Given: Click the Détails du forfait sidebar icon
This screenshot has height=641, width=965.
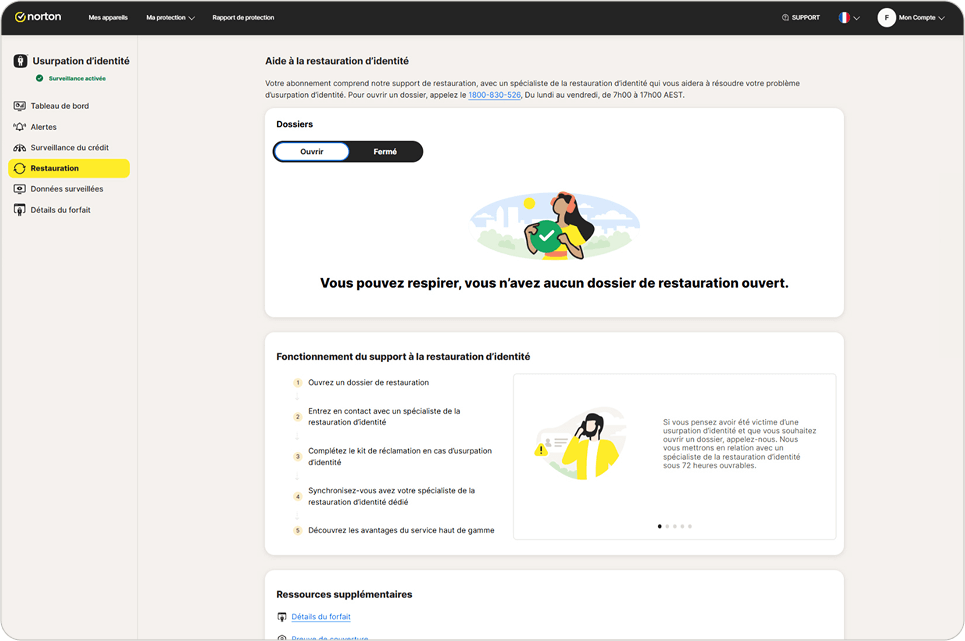Looking at the screenshot, I should (20, 210).
